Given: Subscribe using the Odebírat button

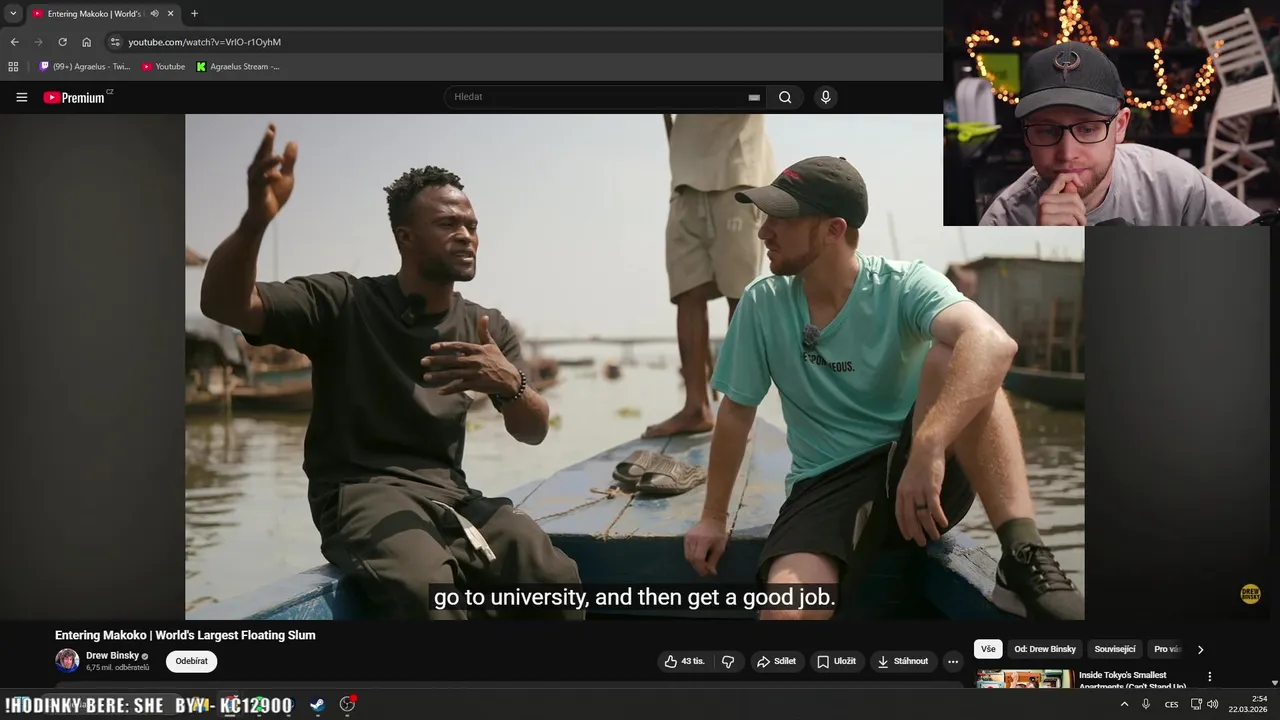Looking at the screenshot, I should (x=191, y=661).
